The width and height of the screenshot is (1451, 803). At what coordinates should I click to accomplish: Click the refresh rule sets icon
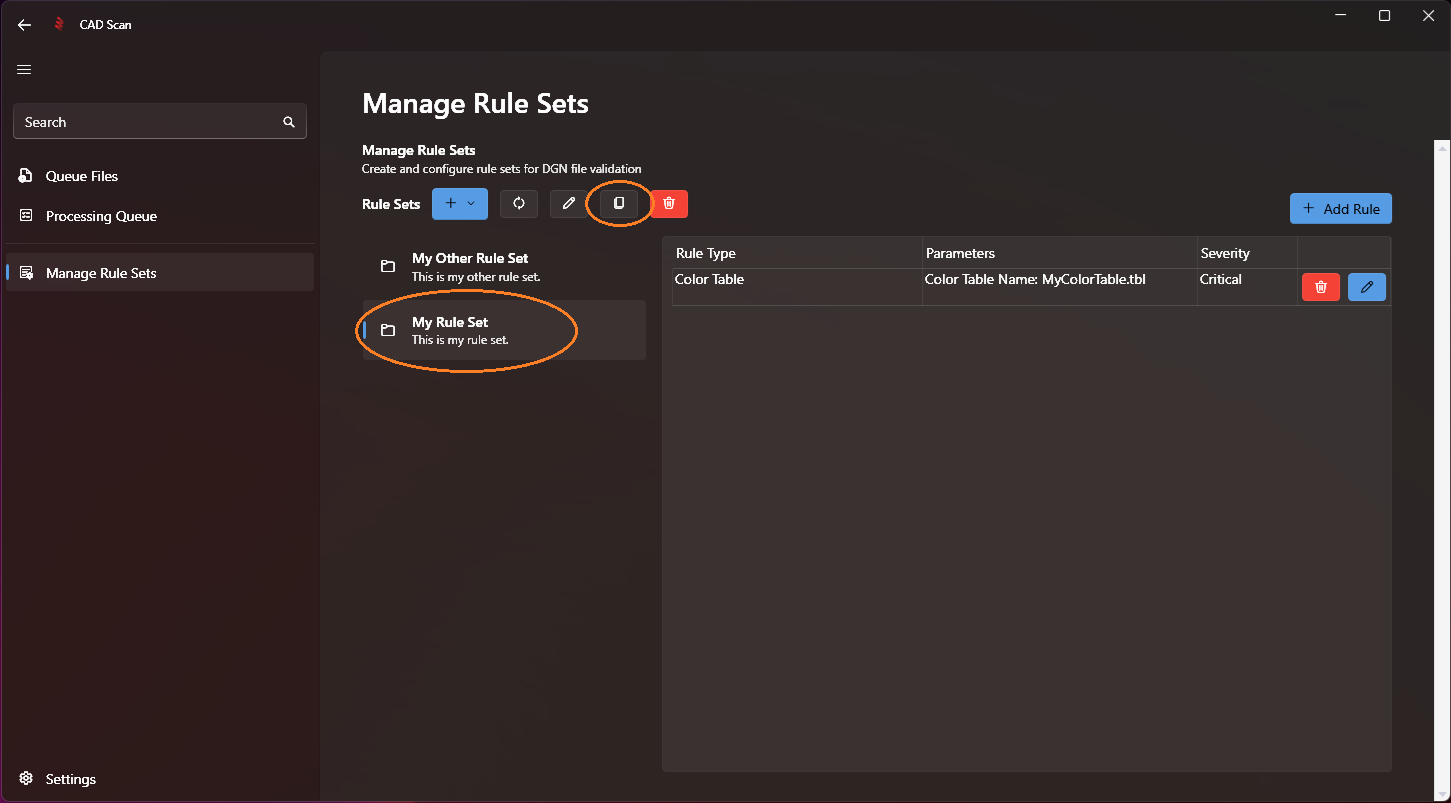pyautogui.click(x=518, y=204)
